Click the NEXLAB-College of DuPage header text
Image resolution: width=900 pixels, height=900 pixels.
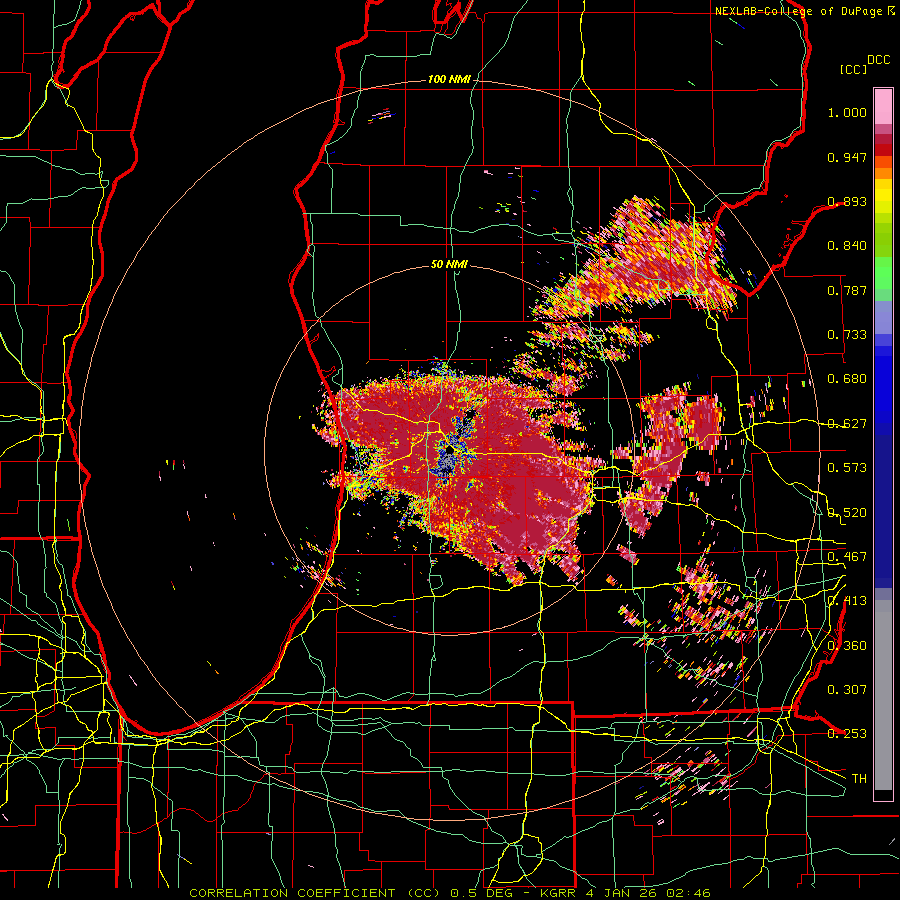pyautogui.click(x=799, y=11)
